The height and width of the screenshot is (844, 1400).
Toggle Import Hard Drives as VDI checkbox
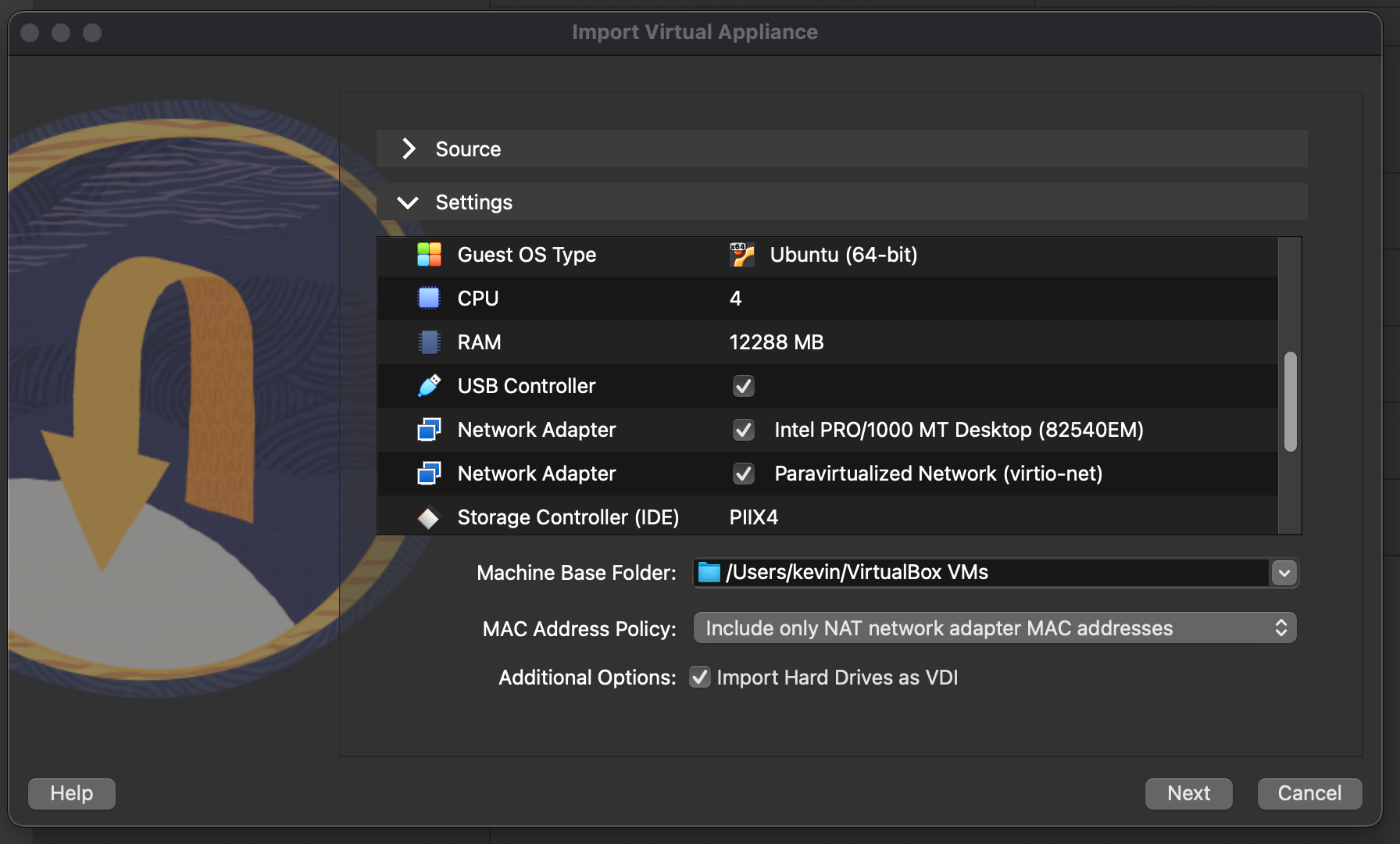[700, 678]
